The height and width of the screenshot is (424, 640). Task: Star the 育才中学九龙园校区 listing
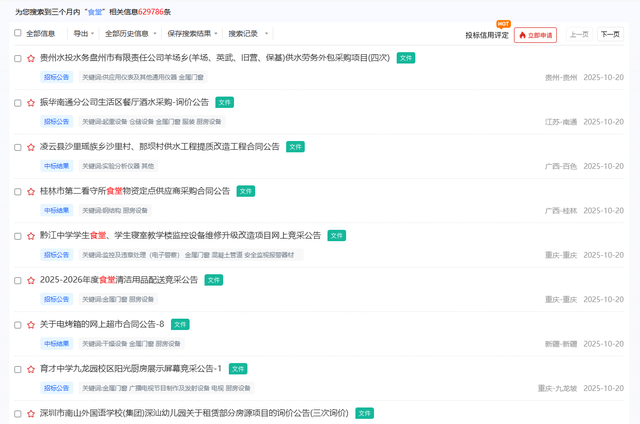(31, 369)
